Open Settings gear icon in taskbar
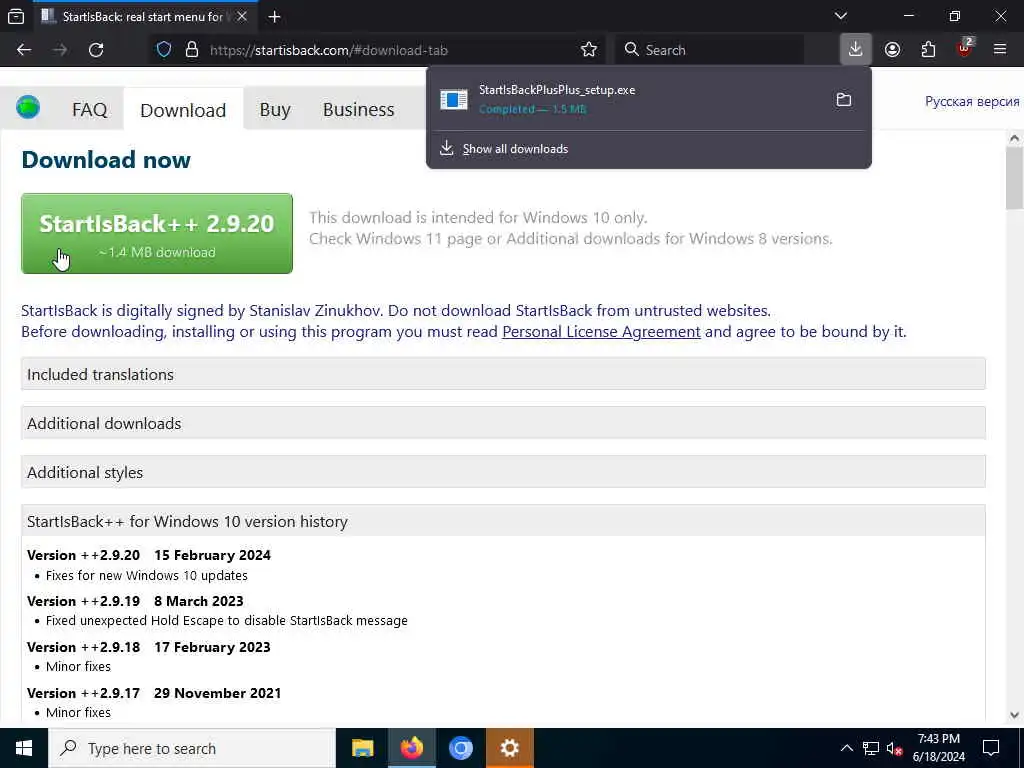The height and width of the screenshot is (768, 1024). pyautogui.click(x=509, y=748)
